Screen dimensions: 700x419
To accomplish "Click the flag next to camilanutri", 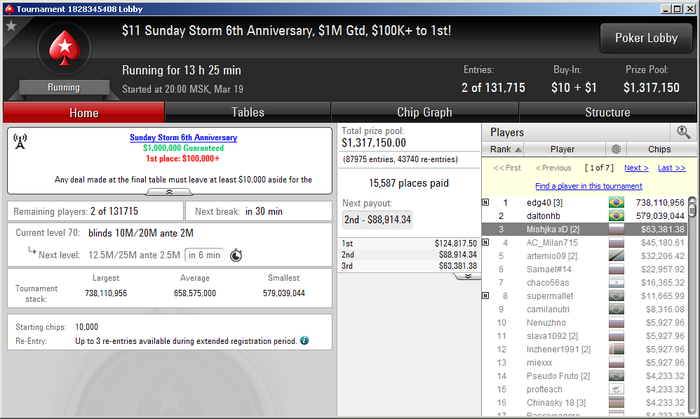I will pyautogui.click(x=617, y=309).
